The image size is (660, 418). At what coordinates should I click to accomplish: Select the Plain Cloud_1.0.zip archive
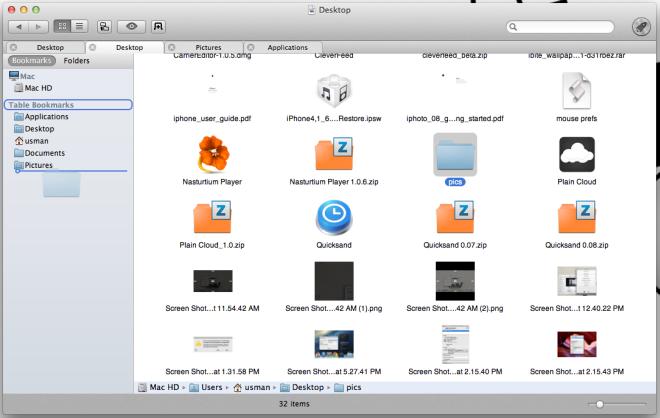(x=212, y=217)
